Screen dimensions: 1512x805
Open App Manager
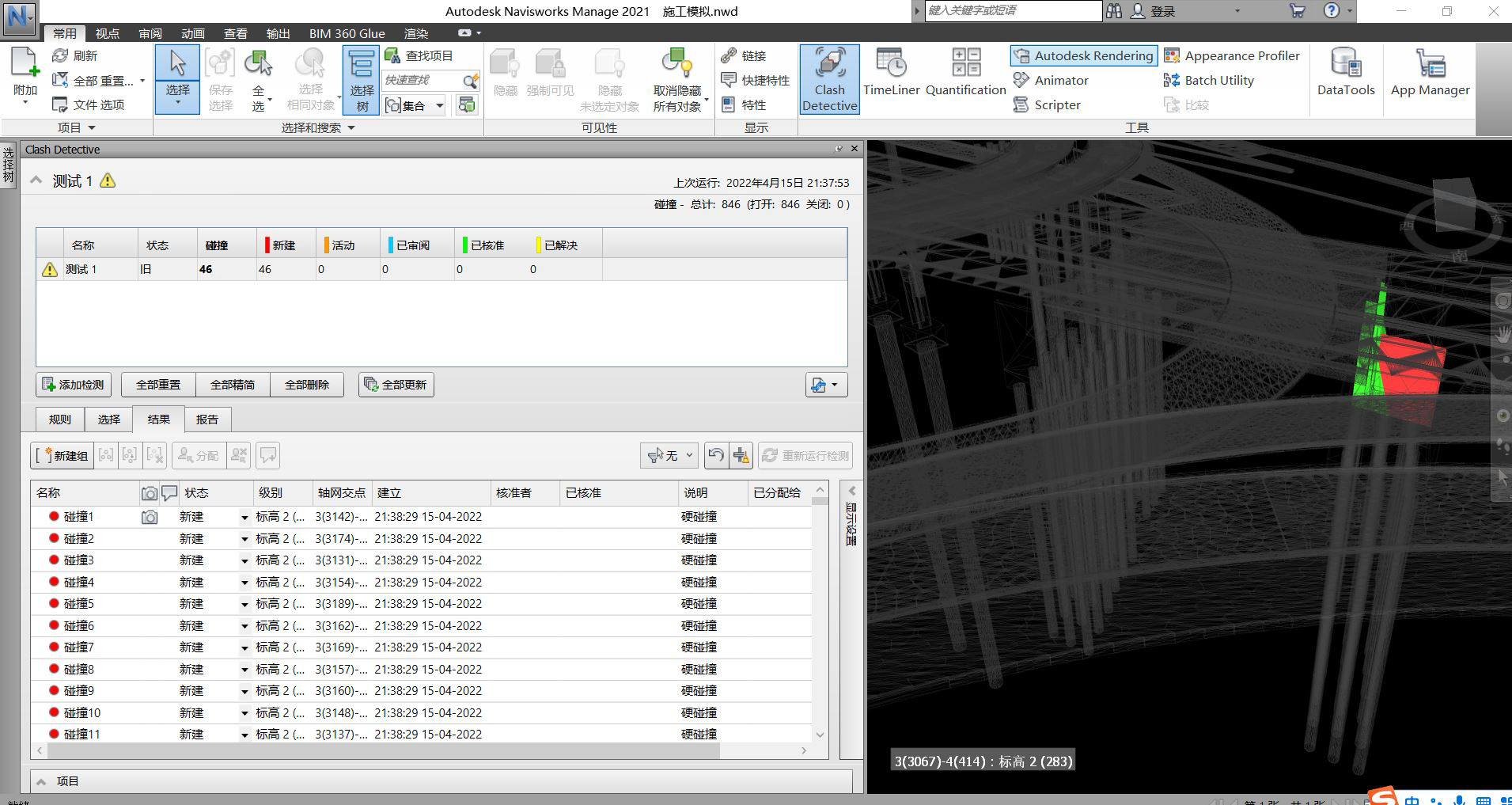pos(1430,73)
